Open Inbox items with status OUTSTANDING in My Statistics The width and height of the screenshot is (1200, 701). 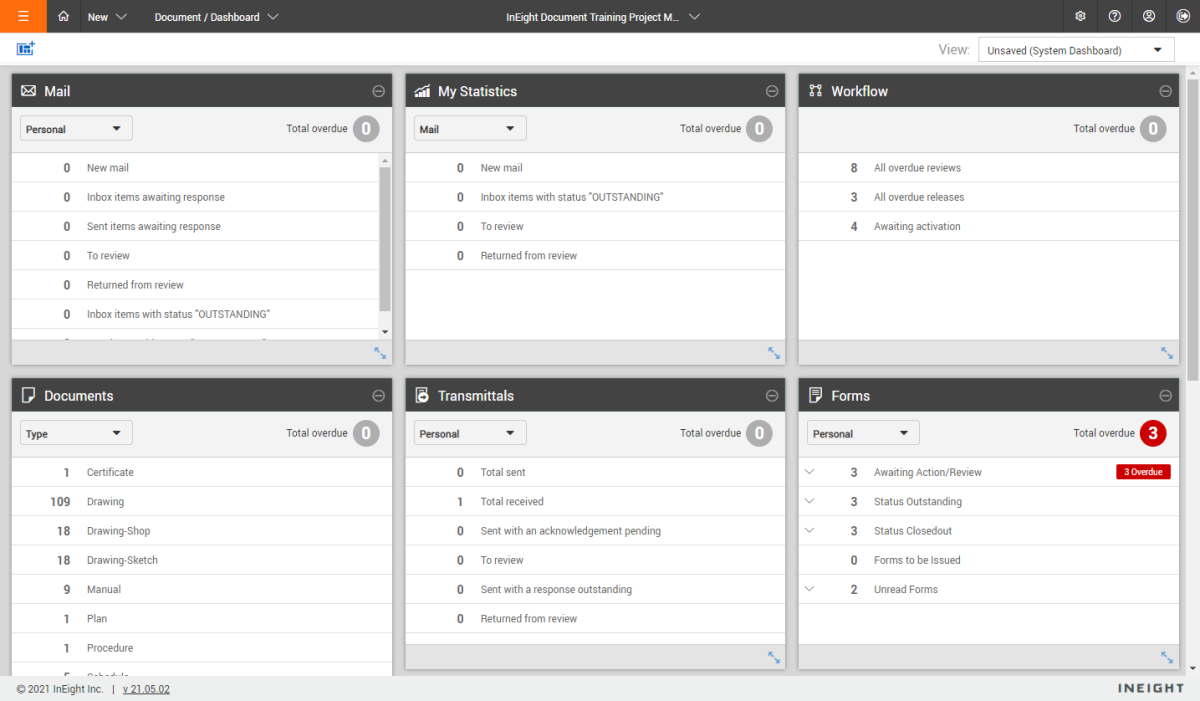[x=595, y=197]
